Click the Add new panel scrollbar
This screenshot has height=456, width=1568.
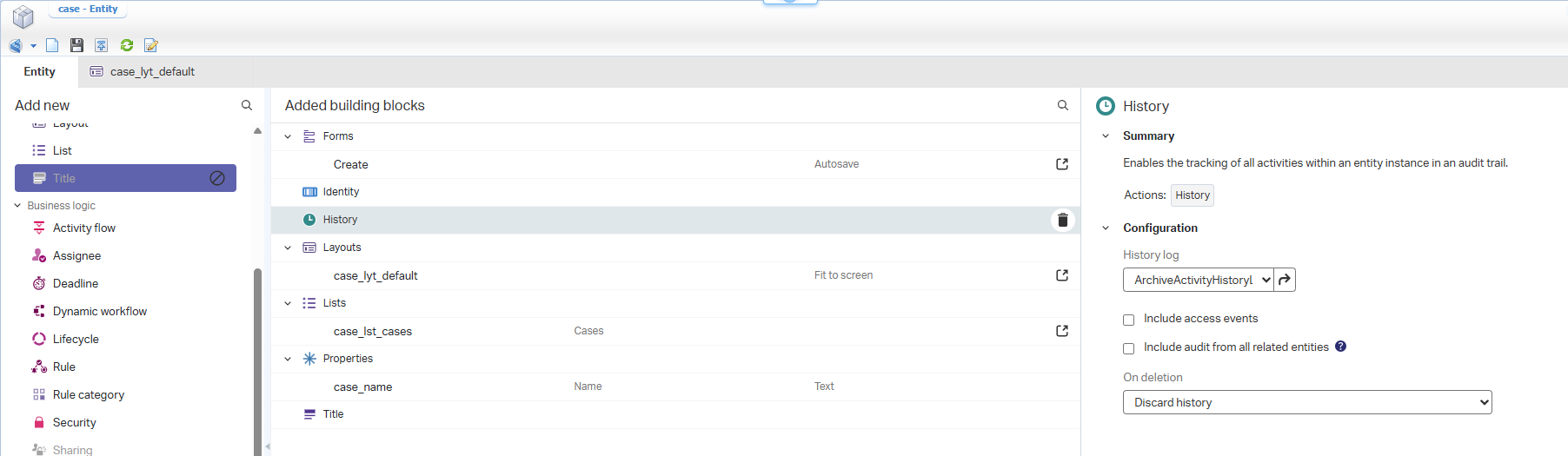[x=257, y=361]
